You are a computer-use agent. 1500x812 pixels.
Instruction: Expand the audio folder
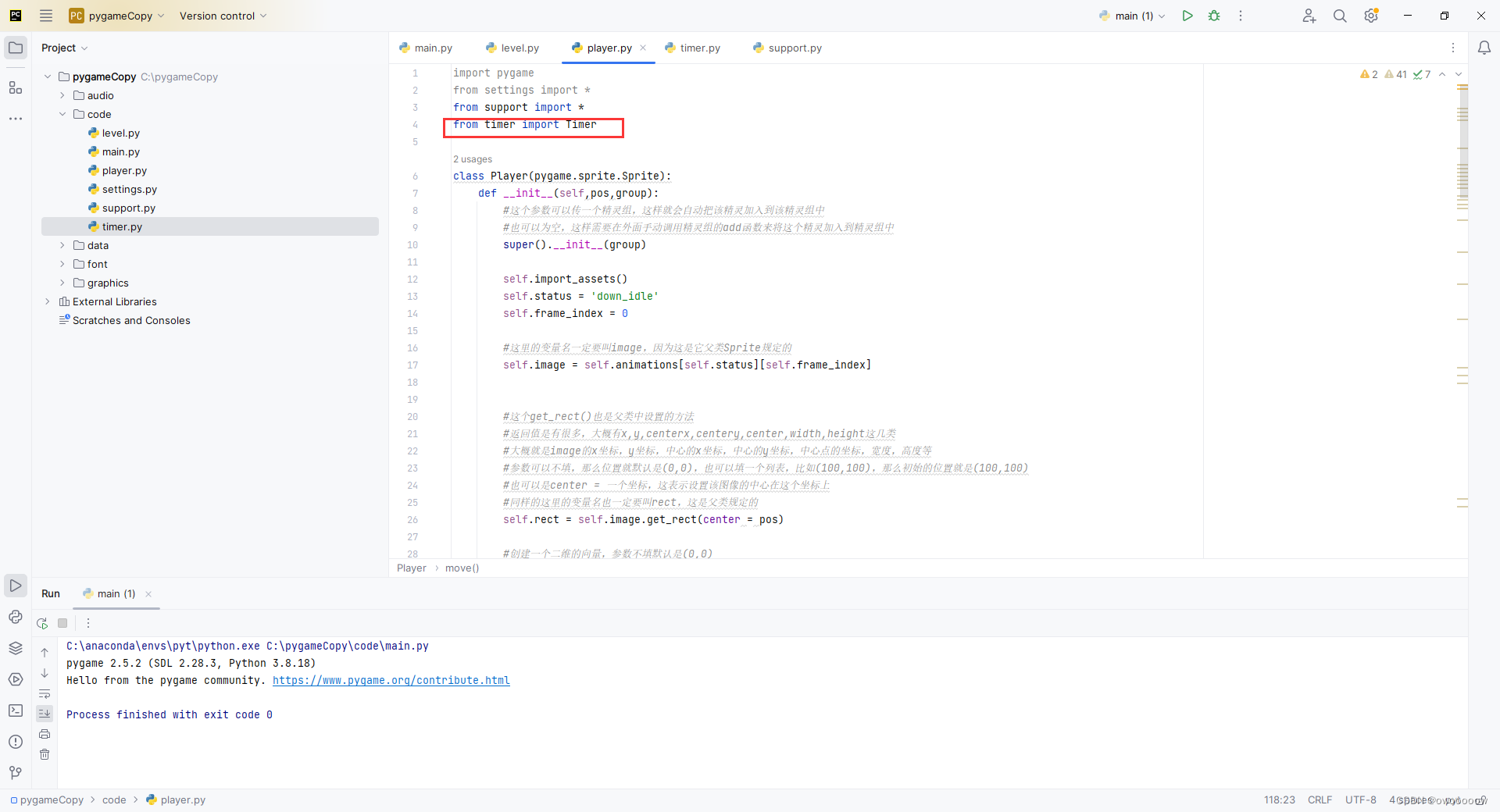point(62,95)
